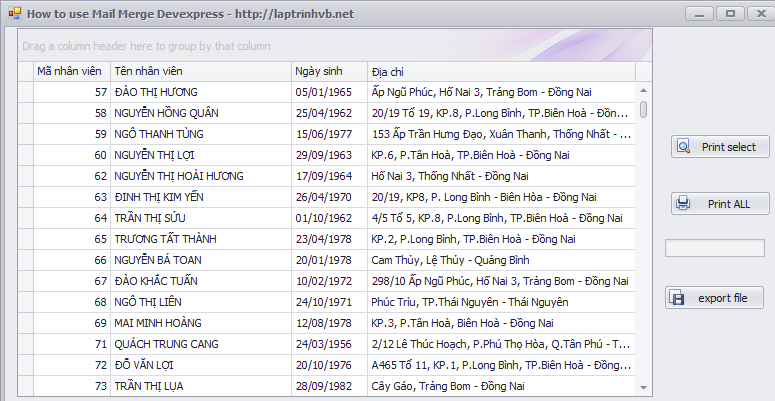
Task: Select the cell 'TRẦN THỊ LỤA'
Action: tap(201, 386)
